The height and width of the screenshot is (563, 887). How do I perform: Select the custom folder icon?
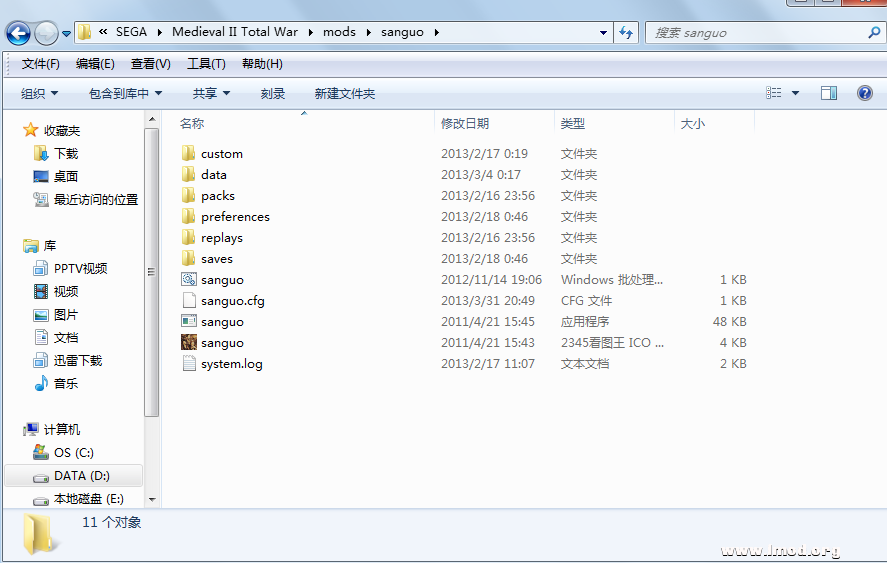pyautogui.click(x=188, y=153)
